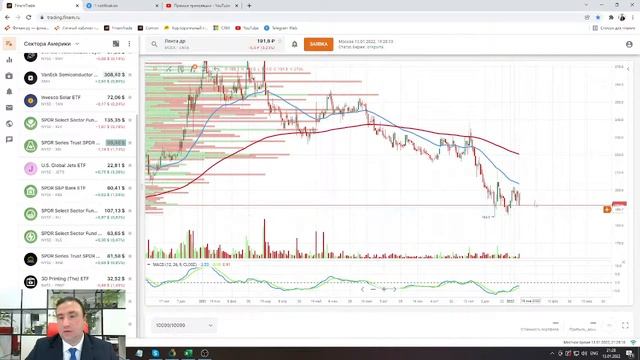Open Chrome three-dot menu
The height and width of the screenshot is (360, 640).
[x=633, y=18]
